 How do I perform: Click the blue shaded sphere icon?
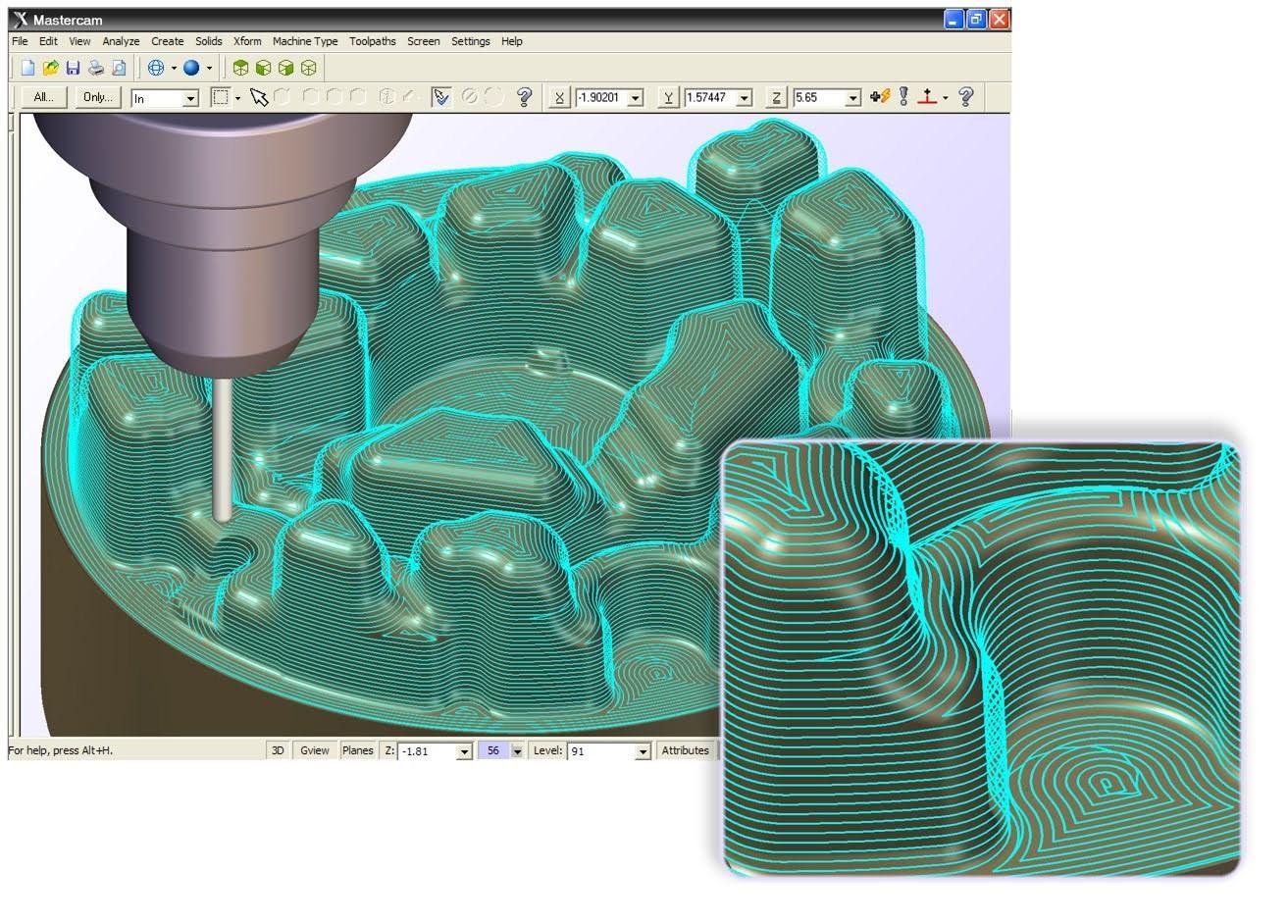pyautogui.click(x=191, y=68)
